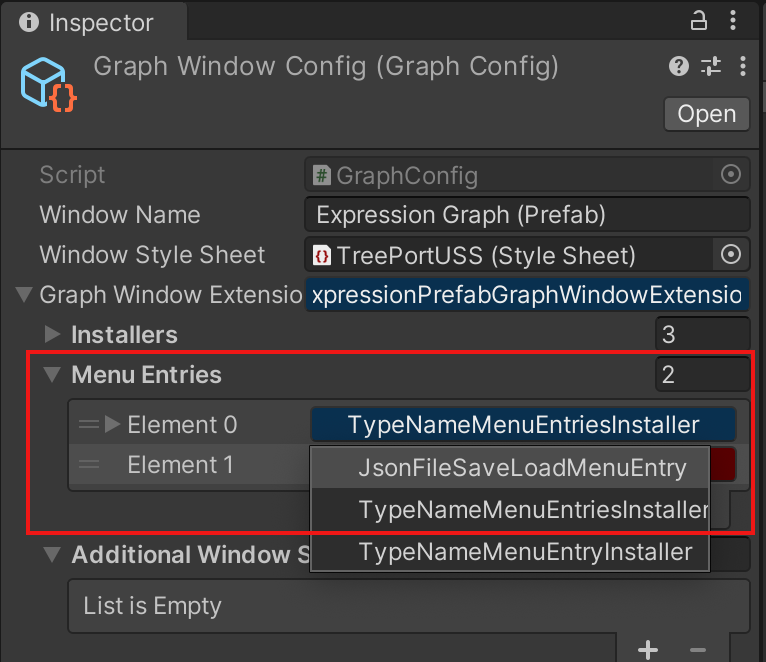Screen dimensions: 766x662
Task: Open Element 0 type dropdown TypeNameMenuEntriesInstaller
Action: pyautogui.click(x=523, y=425)
